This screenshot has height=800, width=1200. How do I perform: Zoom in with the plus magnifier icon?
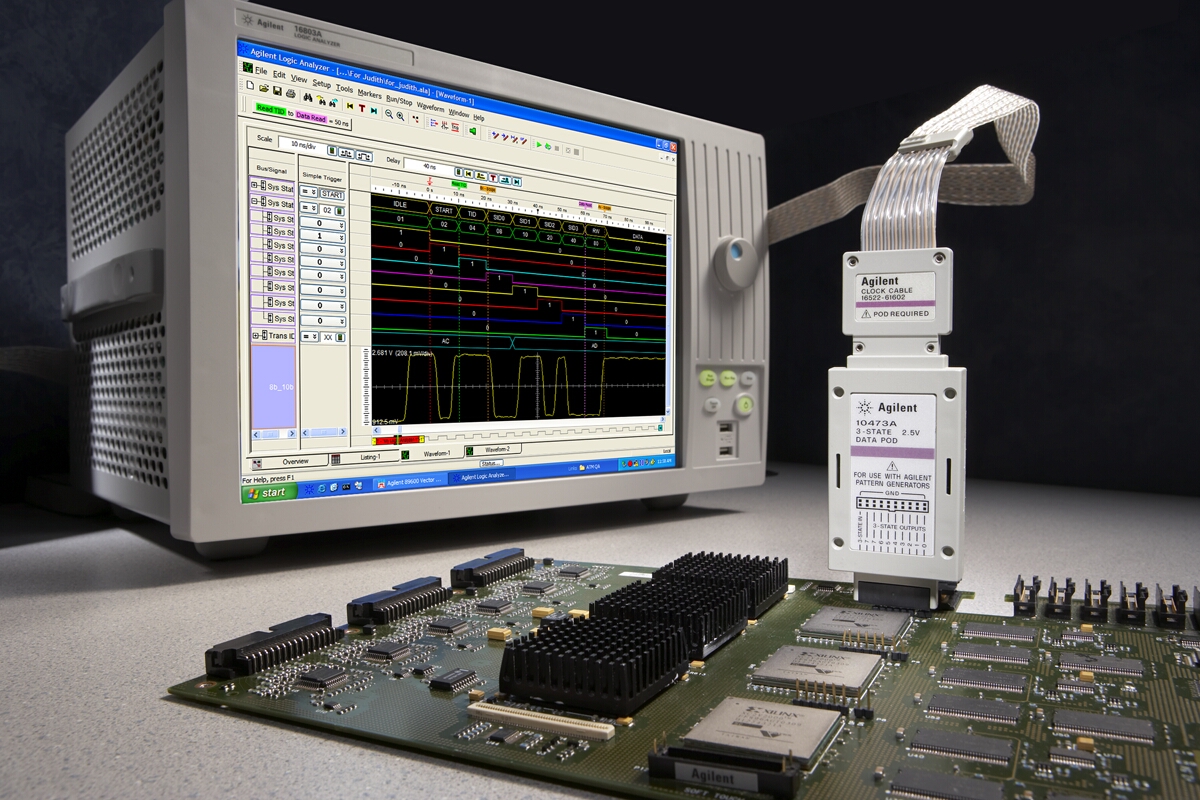tap(401, 116)
